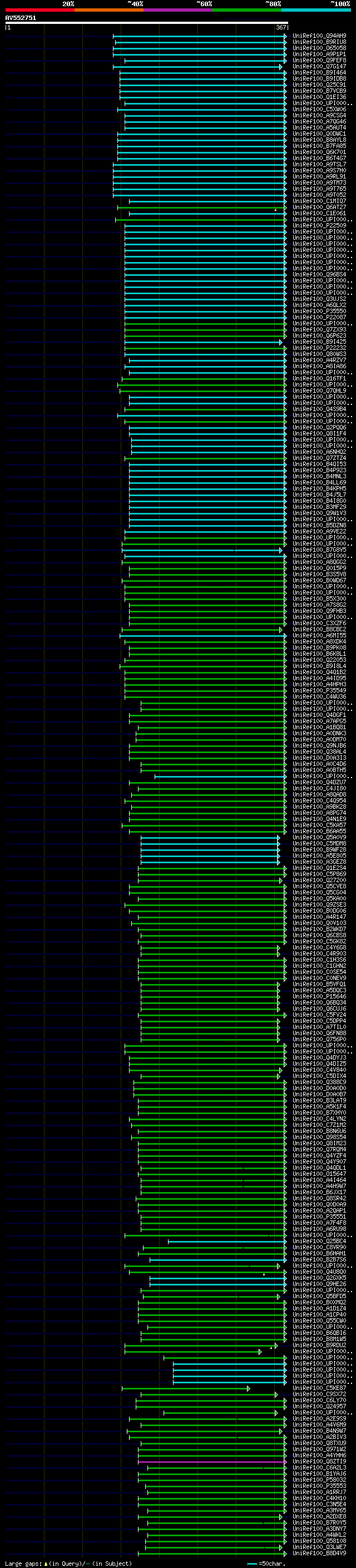This screenshot has width=356, height=1568.
Task: Open the UniRef100_Q96BS4 hit label
Action: (x=319, y=275)
